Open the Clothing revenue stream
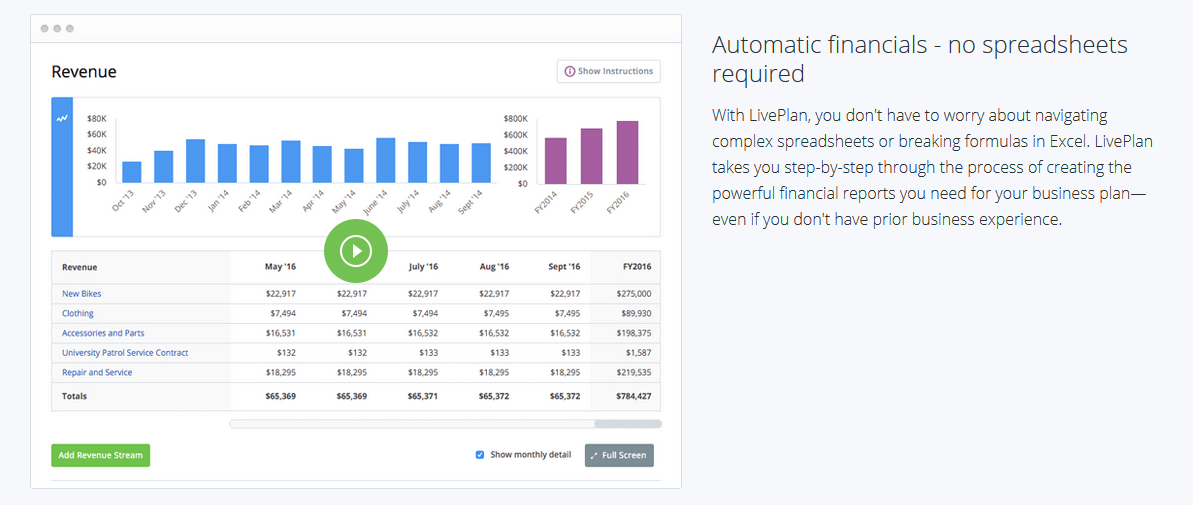The height and width of the screenshot is (505, 1193). (x=78, y=313)
